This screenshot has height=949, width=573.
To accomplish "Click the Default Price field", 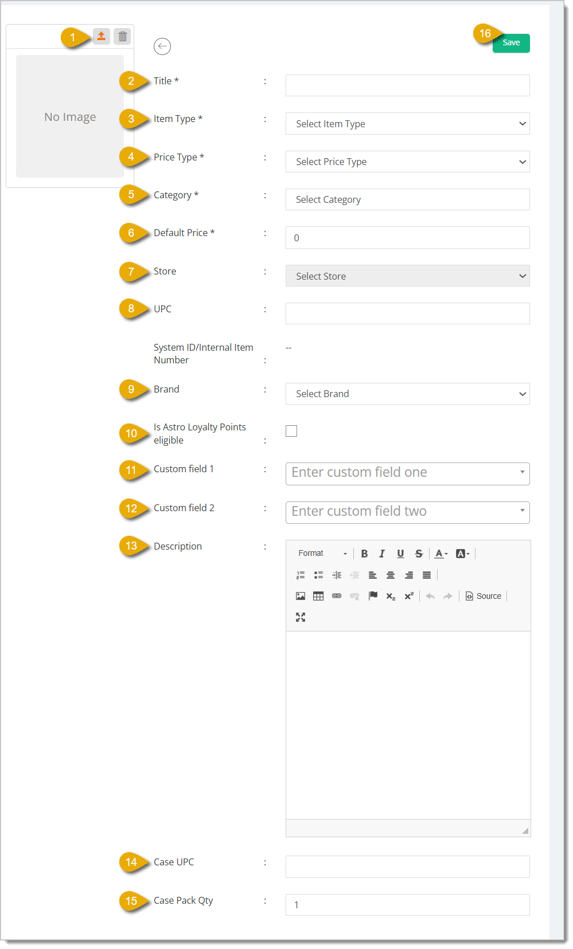I will click(x=408, y=238).
